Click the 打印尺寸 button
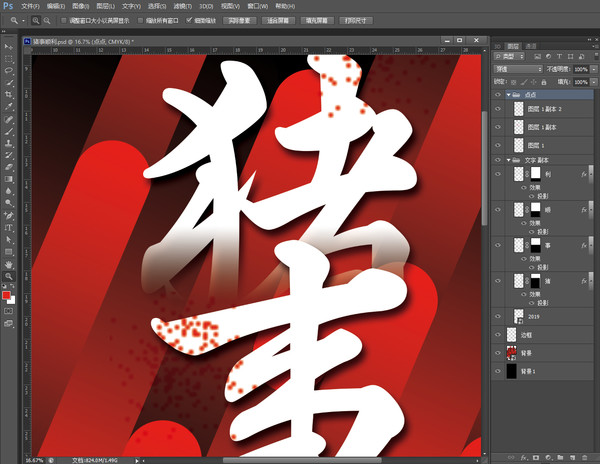 click(356, 21)
